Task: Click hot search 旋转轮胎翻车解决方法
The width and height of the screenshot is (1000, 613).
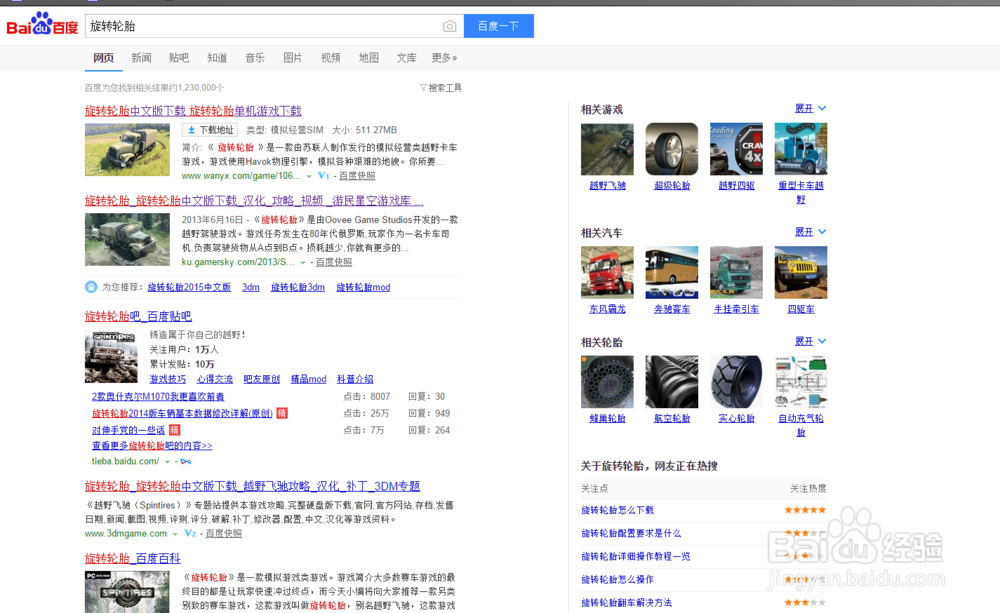Action: [626, 603]
